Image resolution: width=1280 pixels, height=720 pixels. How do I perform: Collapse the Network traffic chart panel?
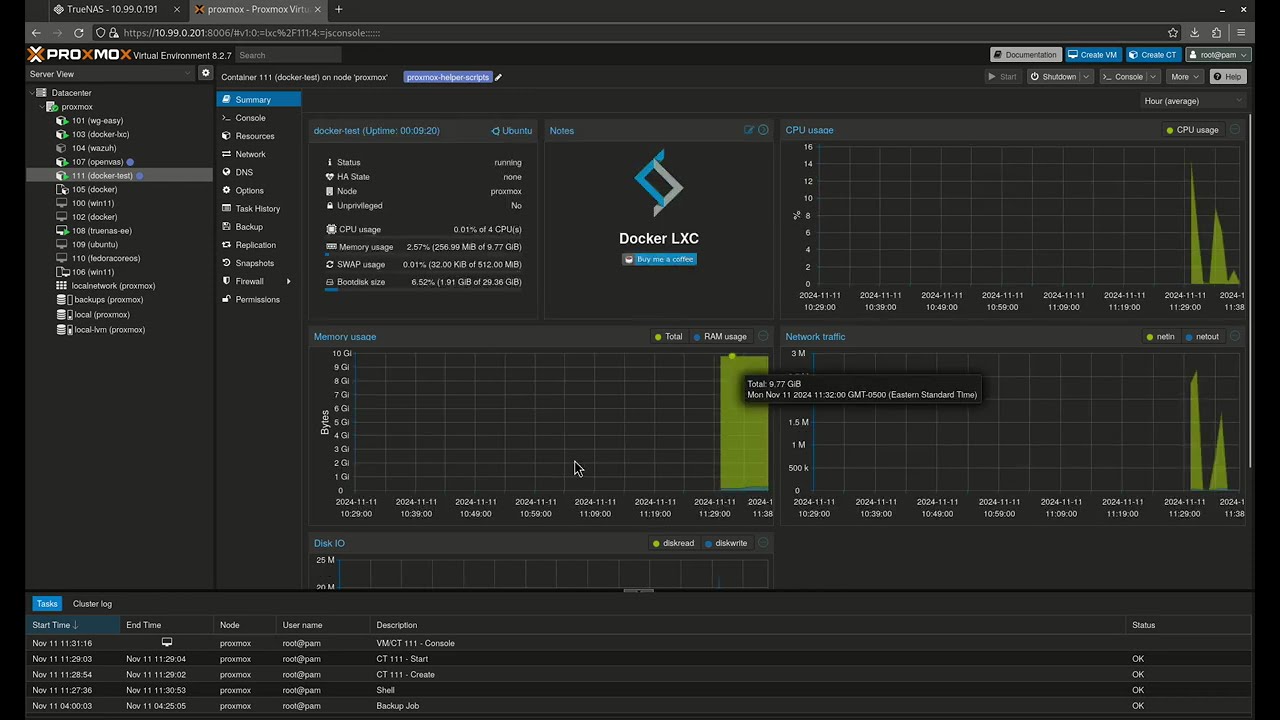click(x=1235, y=336)
